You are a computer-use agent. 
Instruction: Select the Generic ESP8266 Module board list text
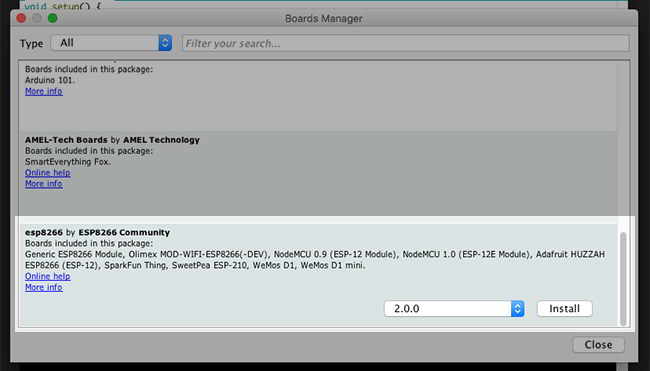[315, 259]
